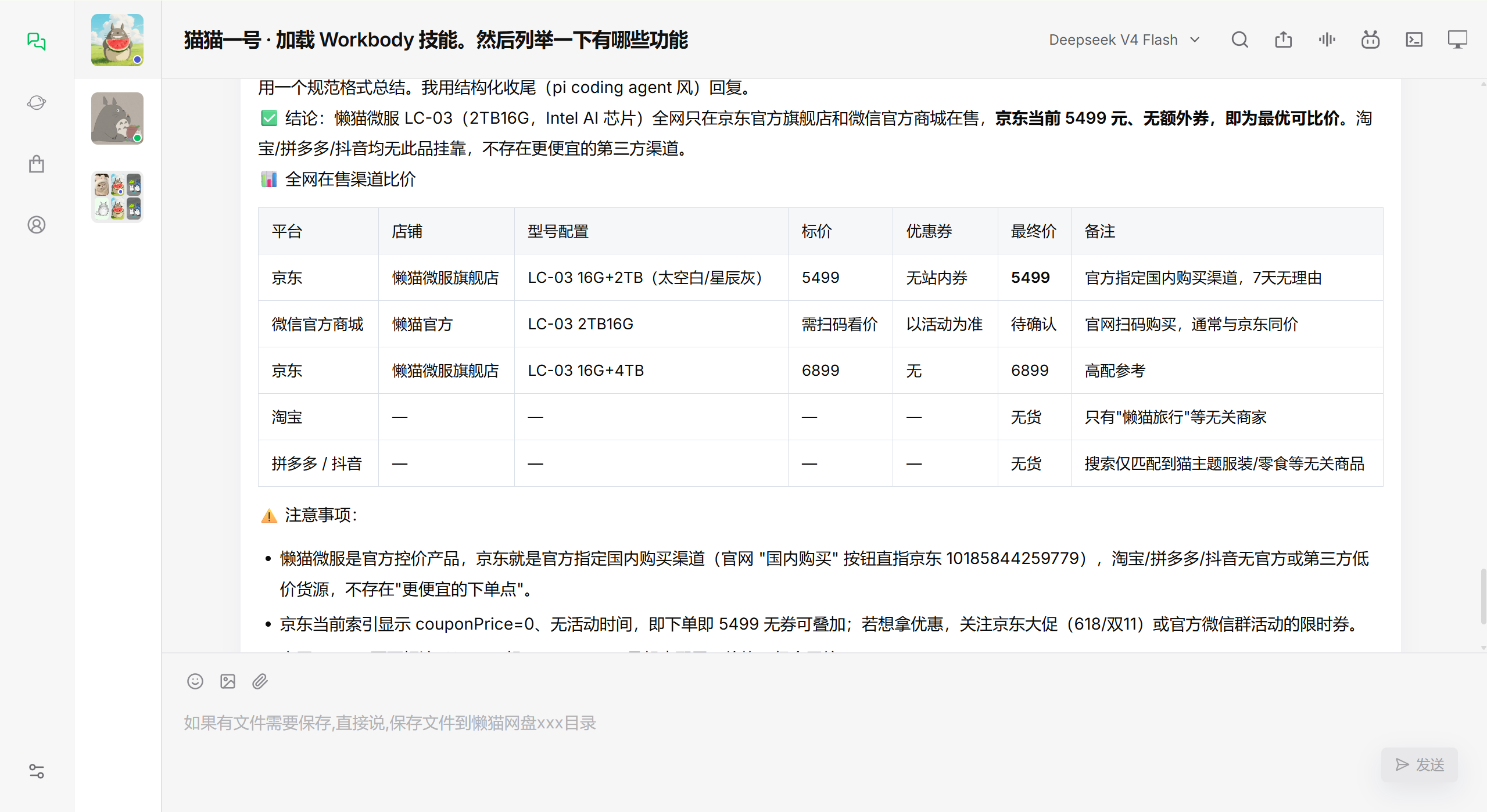
Task: Click the audio waveform icon in header
Action: (x=1327, y=39)
